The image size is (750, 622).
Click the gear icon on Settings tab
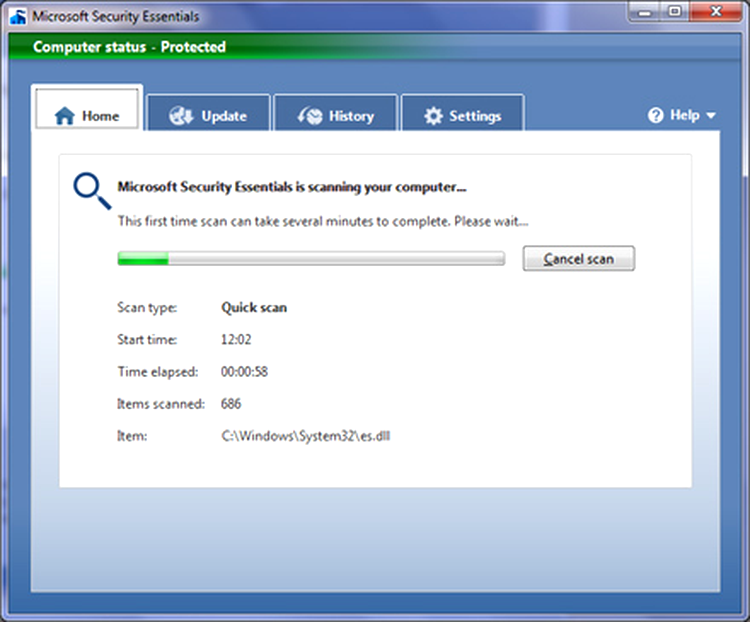tap(433, 116)
